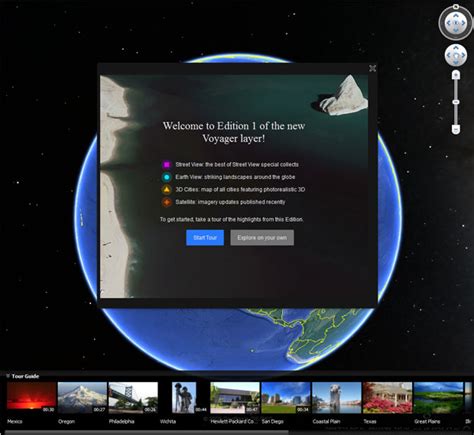This screenshot has width=474, height=435.
Task: Open the Great Plains tour thumbnail
Action: pos(438,398)
